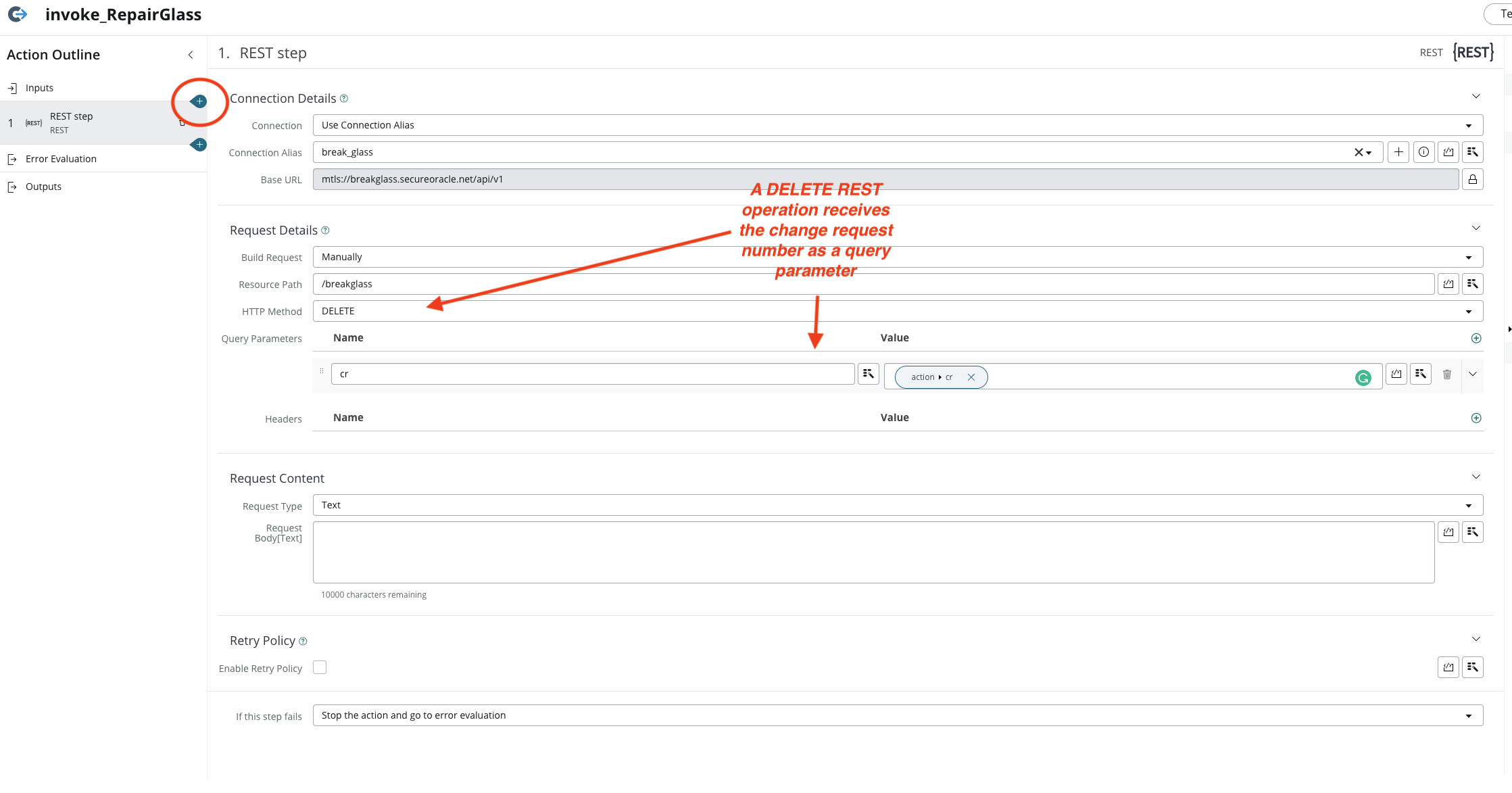1512x793 pixels.
Task: Collapse the Request Details section
Action: click(x=1476, y=229)
